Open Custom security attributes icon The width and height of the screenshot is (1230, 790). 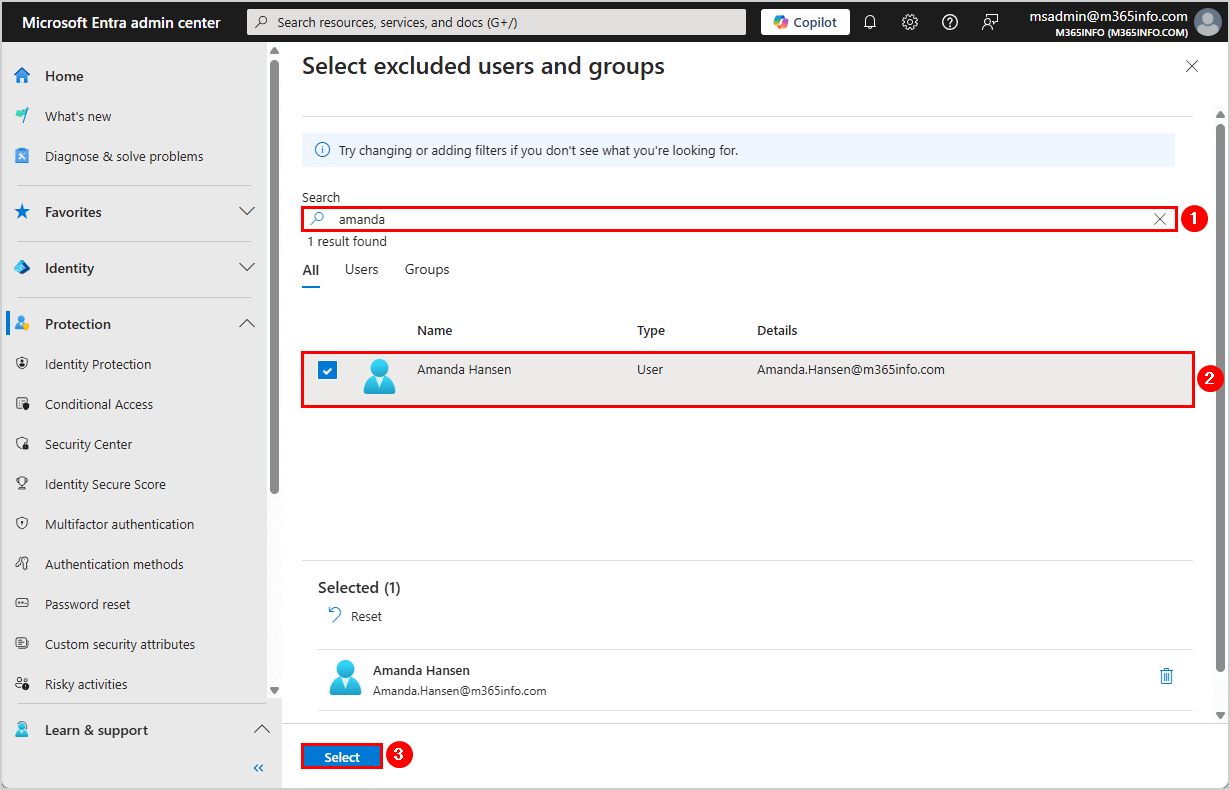22,644
